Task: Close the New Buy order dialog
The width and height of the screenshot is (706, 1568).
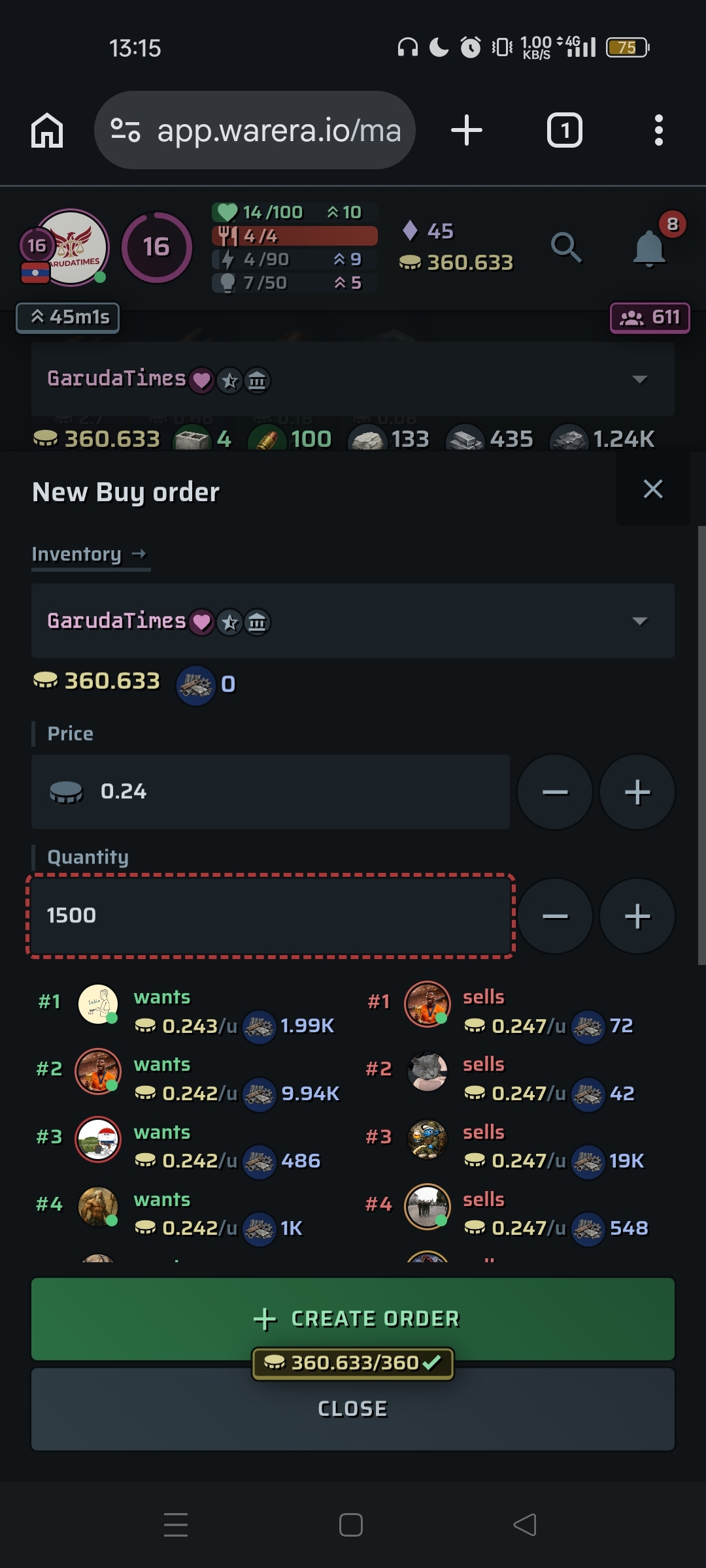Action: coord(652,489)
